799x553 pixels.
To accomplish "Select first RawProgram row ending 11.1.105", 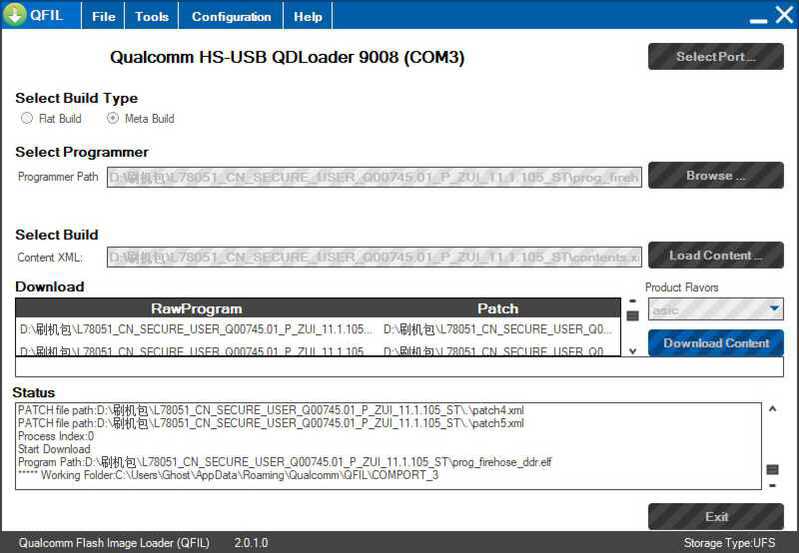I will tap(196, 330).
